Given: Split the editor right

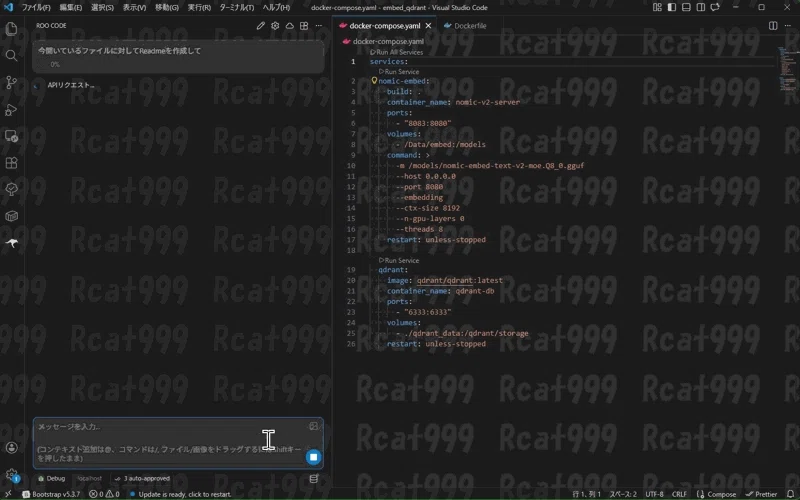Looking at the screenshot, I should coord(773,26).
